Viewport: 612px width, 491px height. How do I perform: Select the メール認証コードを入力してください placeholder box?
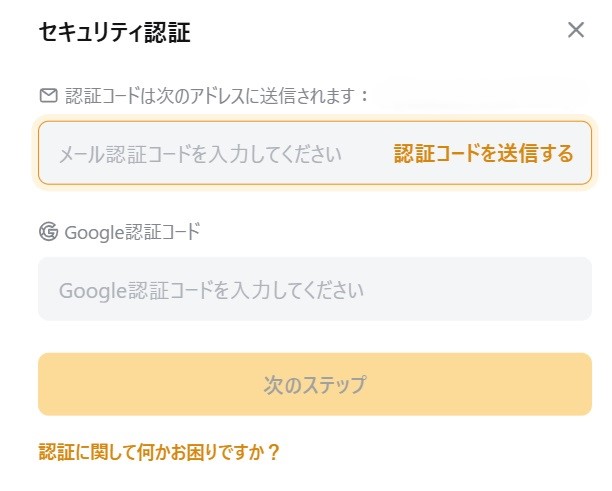(200, 154)
